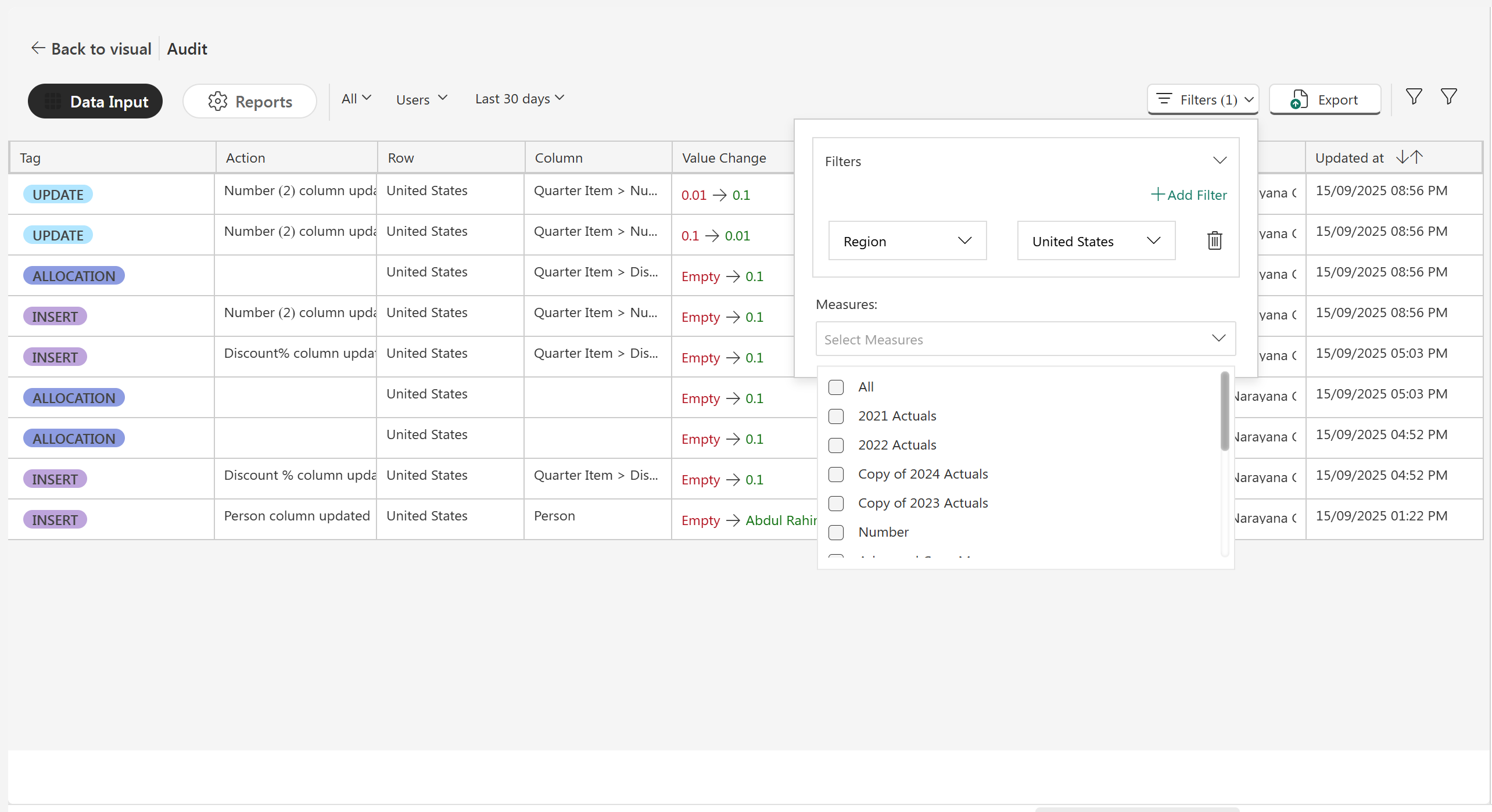Click the second funnel filter icon
The height and width of the screenshot is (812, 1492).
coord(1448,96)
